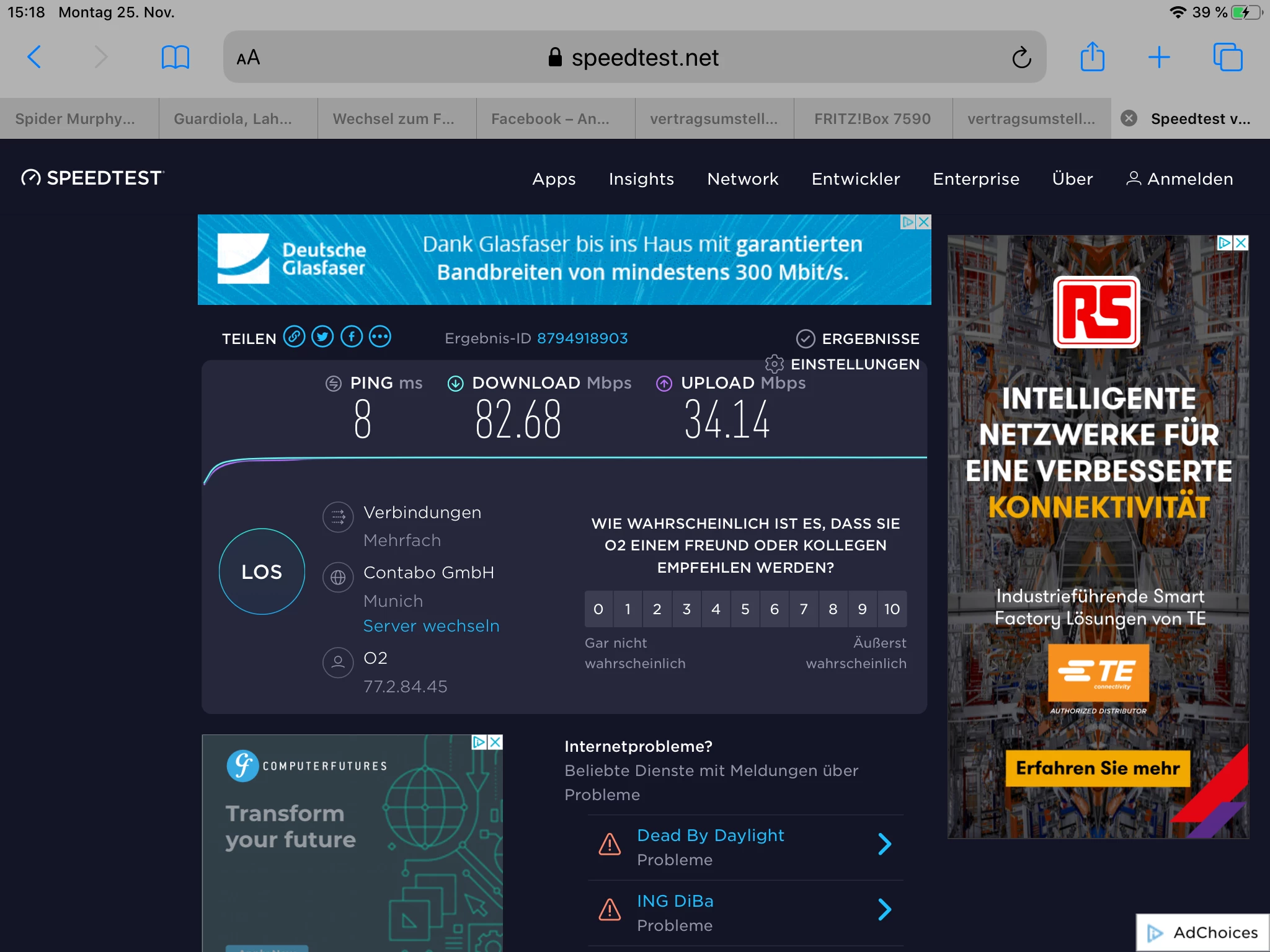This screenshot has height=952, width=1270.
Task: Expand ING DiBa problems chevron
Action: pyautogui.click(x=885, y=910)
